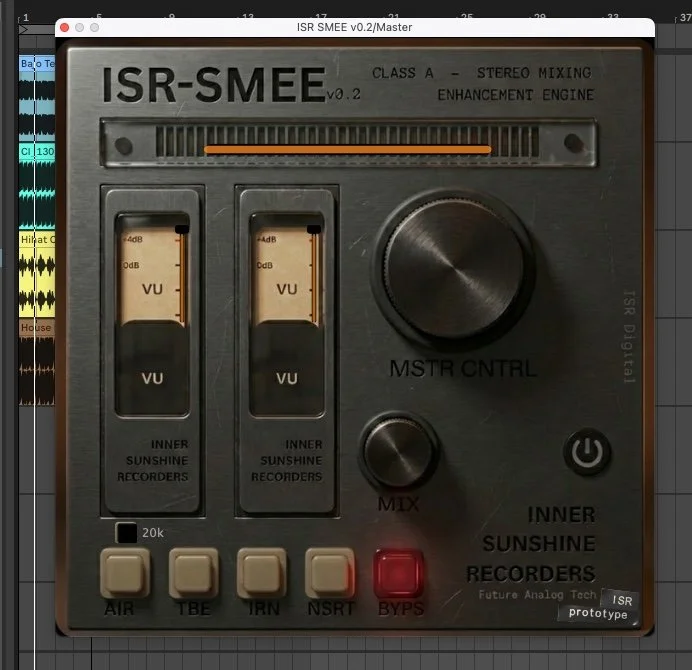
Task: Toggle the red BYPS bypass button
Action: point(399,573)
